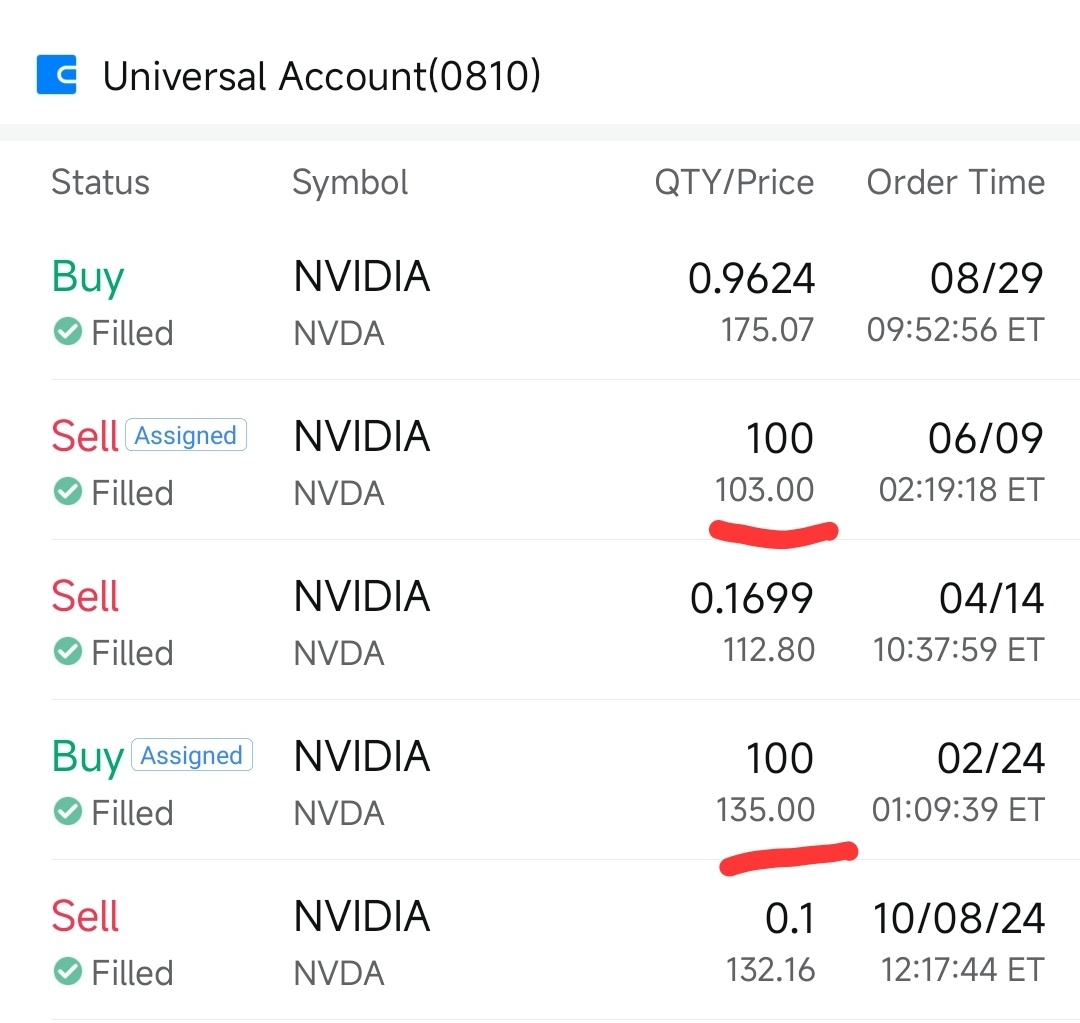Click the Filled checkmark icon for the 06/09 order
This screenshot has width=1080, height=1023.
tap(68, 491)
